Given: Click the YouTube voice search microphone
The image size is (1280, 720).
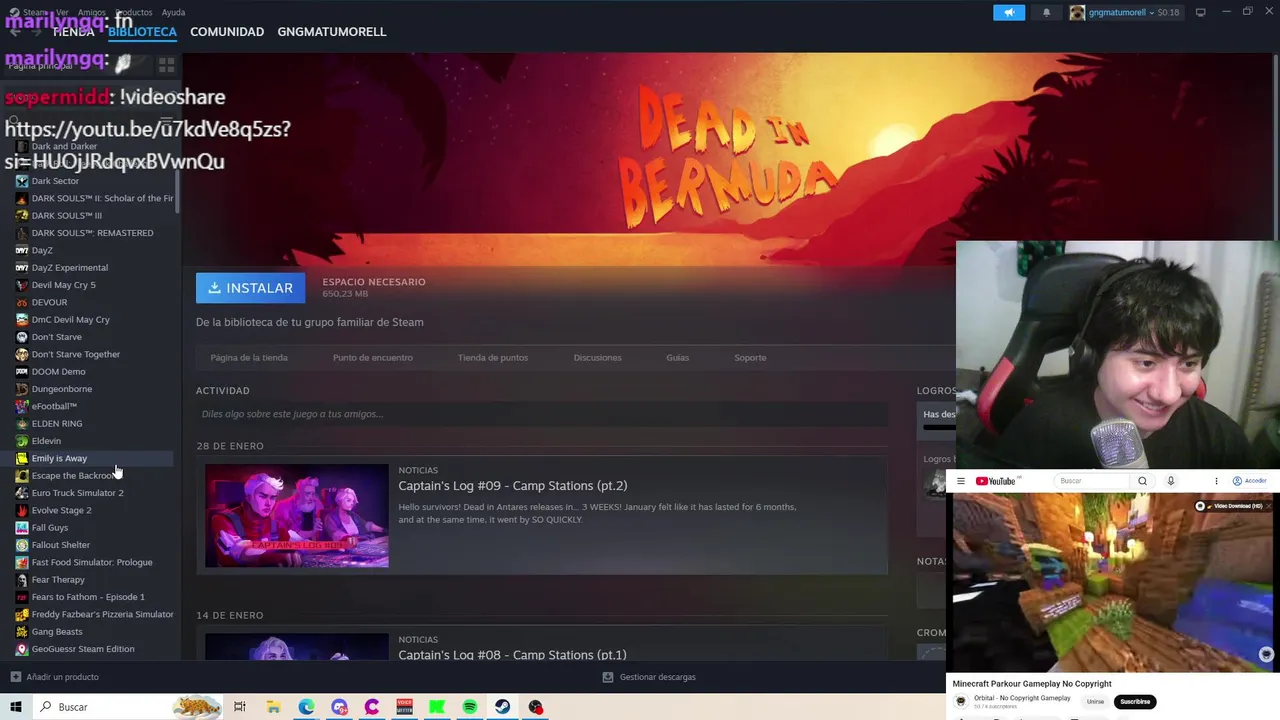Looking at the screenshot, I should coord(1171,481).
